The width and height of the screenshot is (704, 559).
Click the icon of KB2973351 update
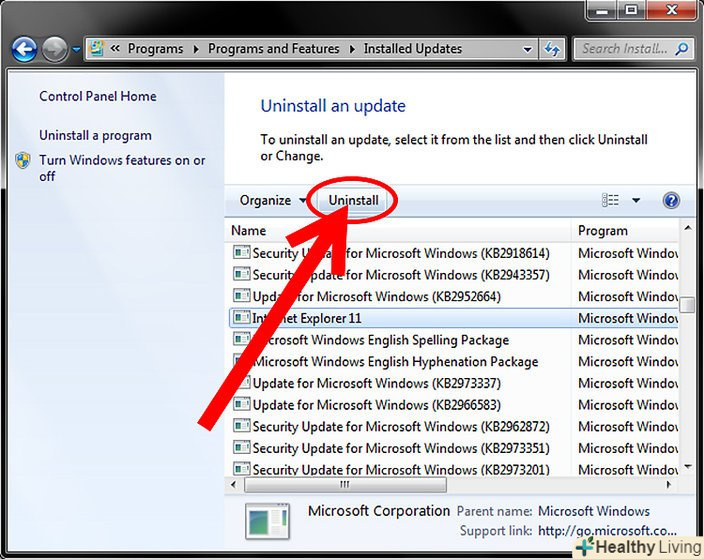(241, 447)
